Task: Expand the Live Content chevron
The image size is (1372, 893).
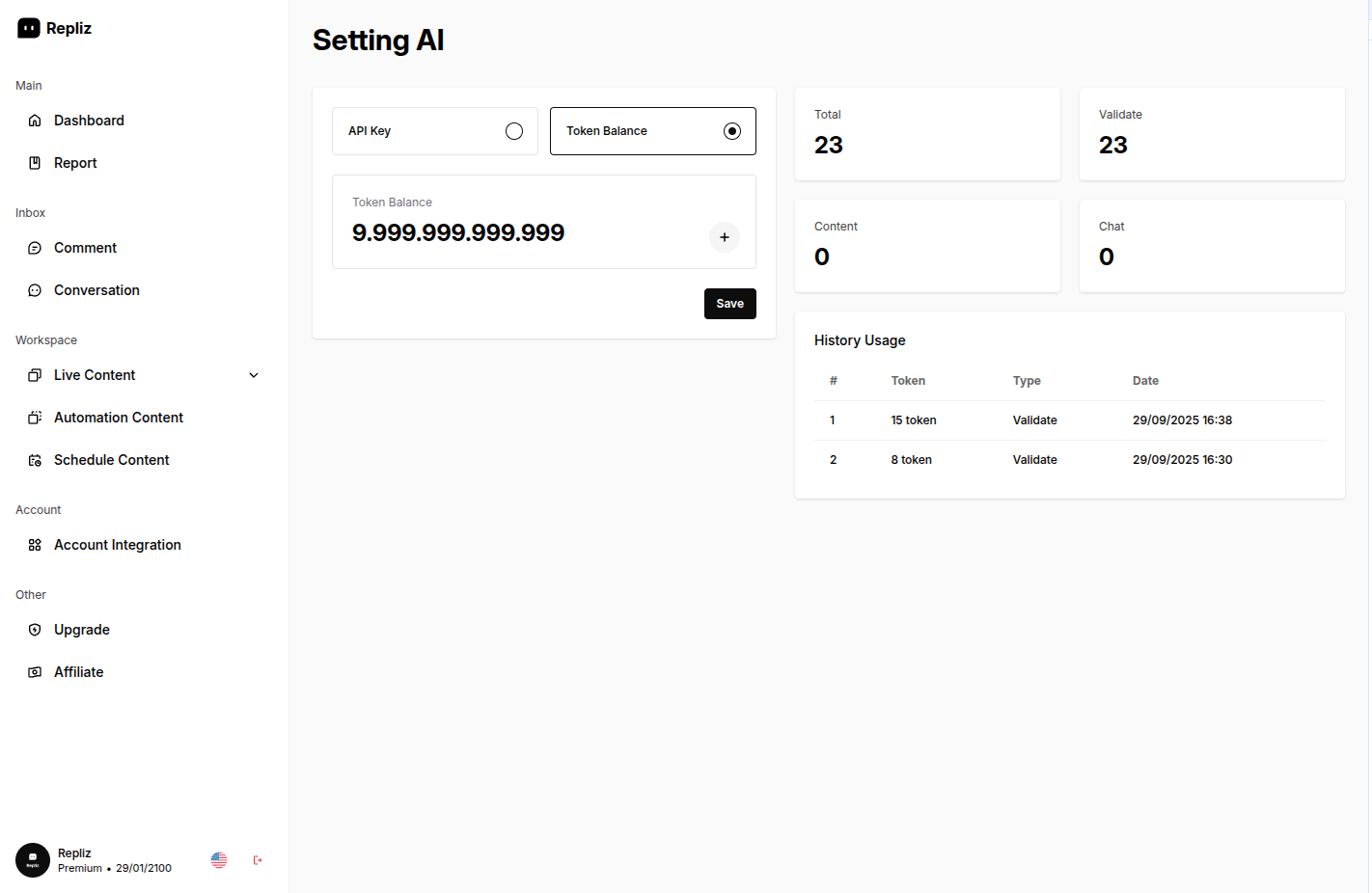Action: click(x=254, y=375)
